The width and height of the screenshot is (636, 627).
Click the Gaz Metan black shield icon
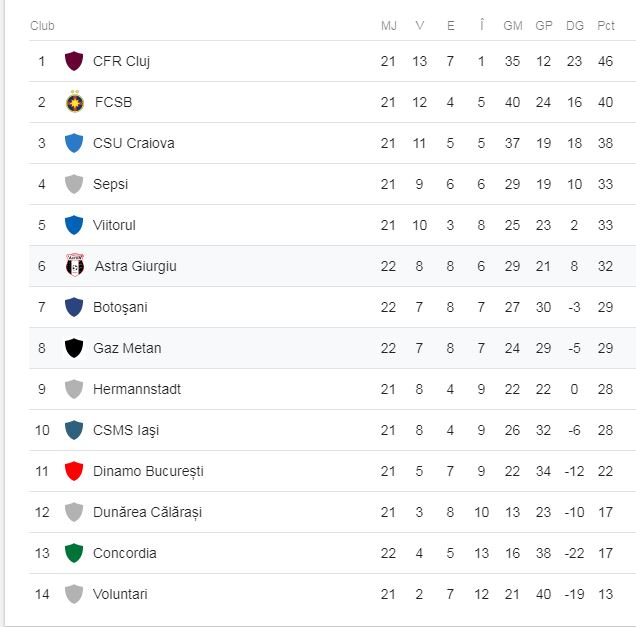coord(73,348)
